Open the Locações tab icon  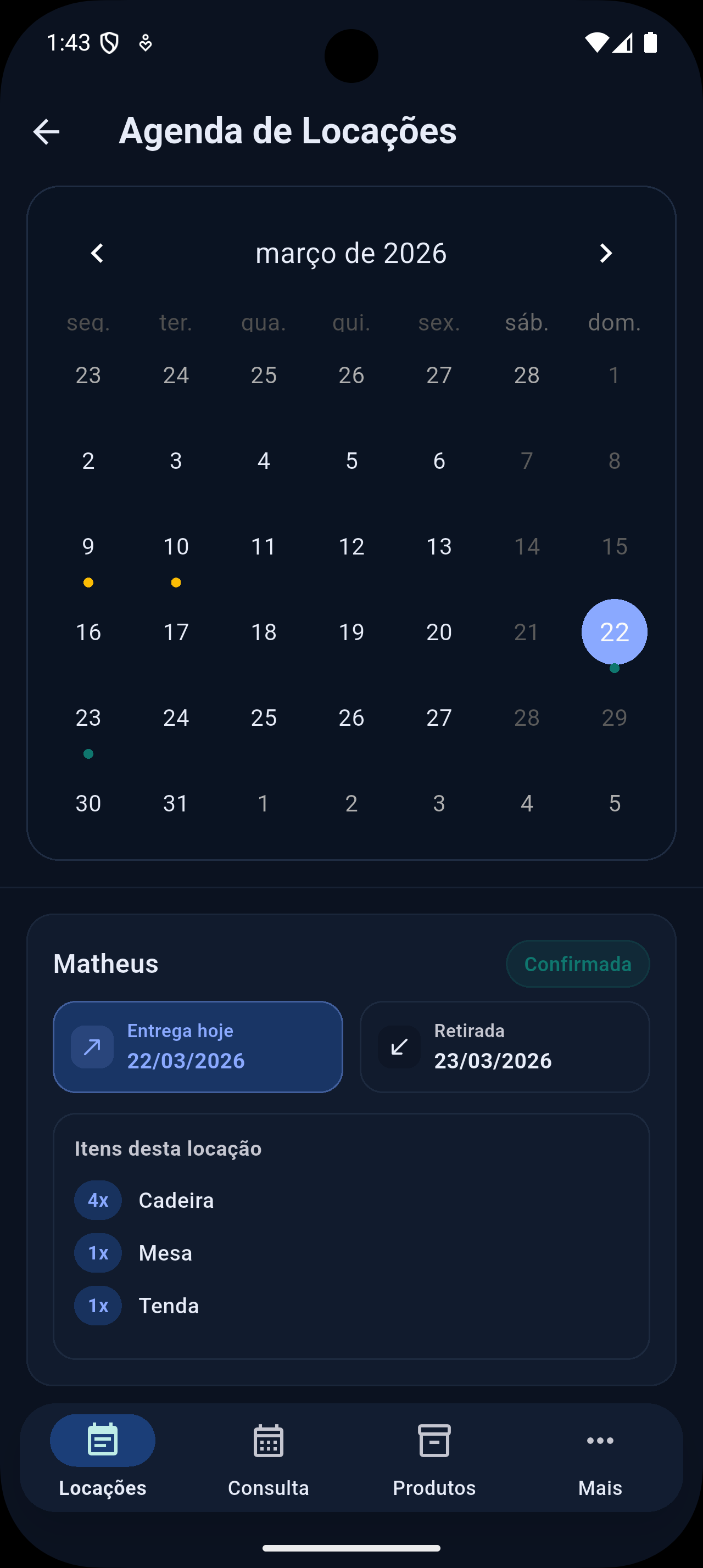tap(102, 1440)
